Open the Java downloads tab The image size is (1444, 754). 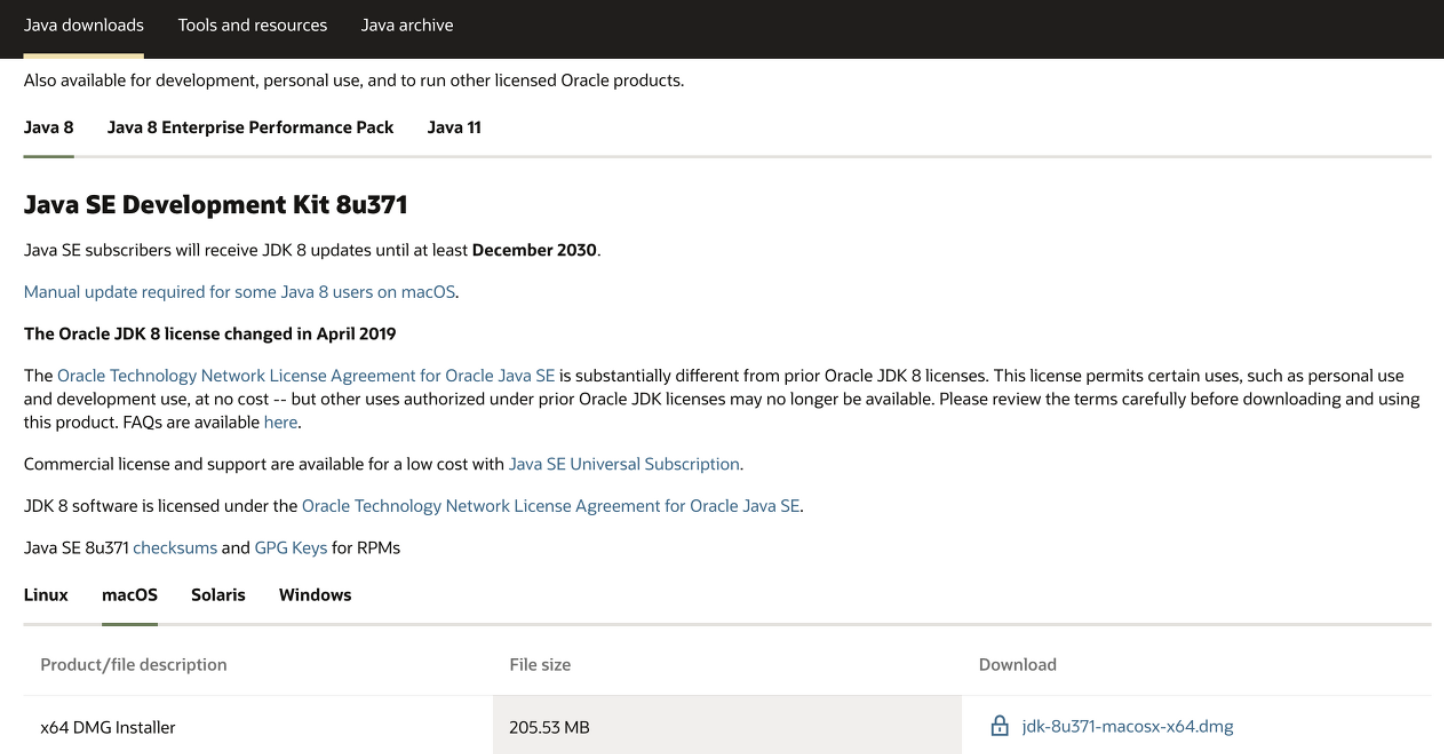pos(84,25)
